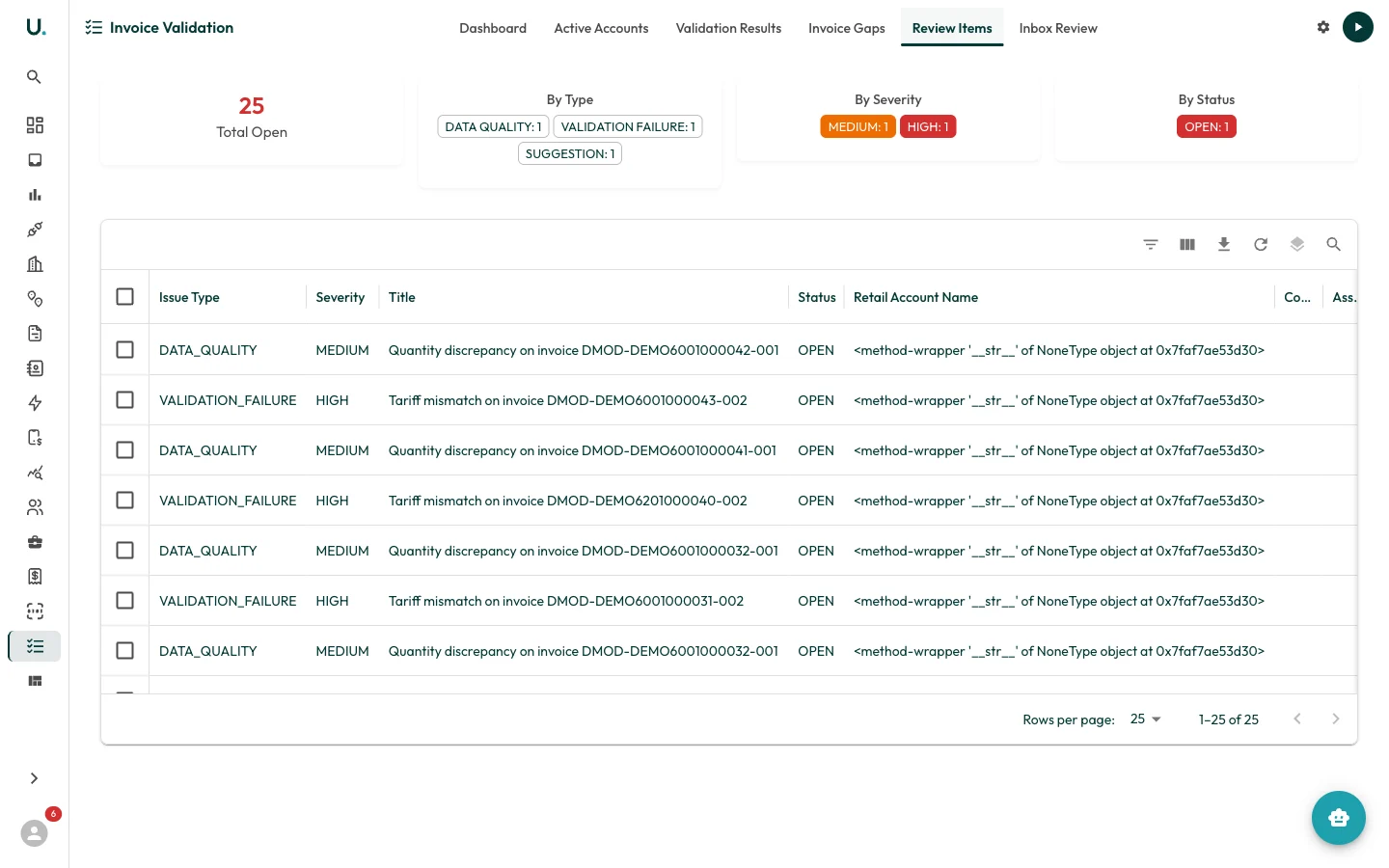1389x868 pixels.
Task: Open the view columns icon
Action: point(1187,245)
